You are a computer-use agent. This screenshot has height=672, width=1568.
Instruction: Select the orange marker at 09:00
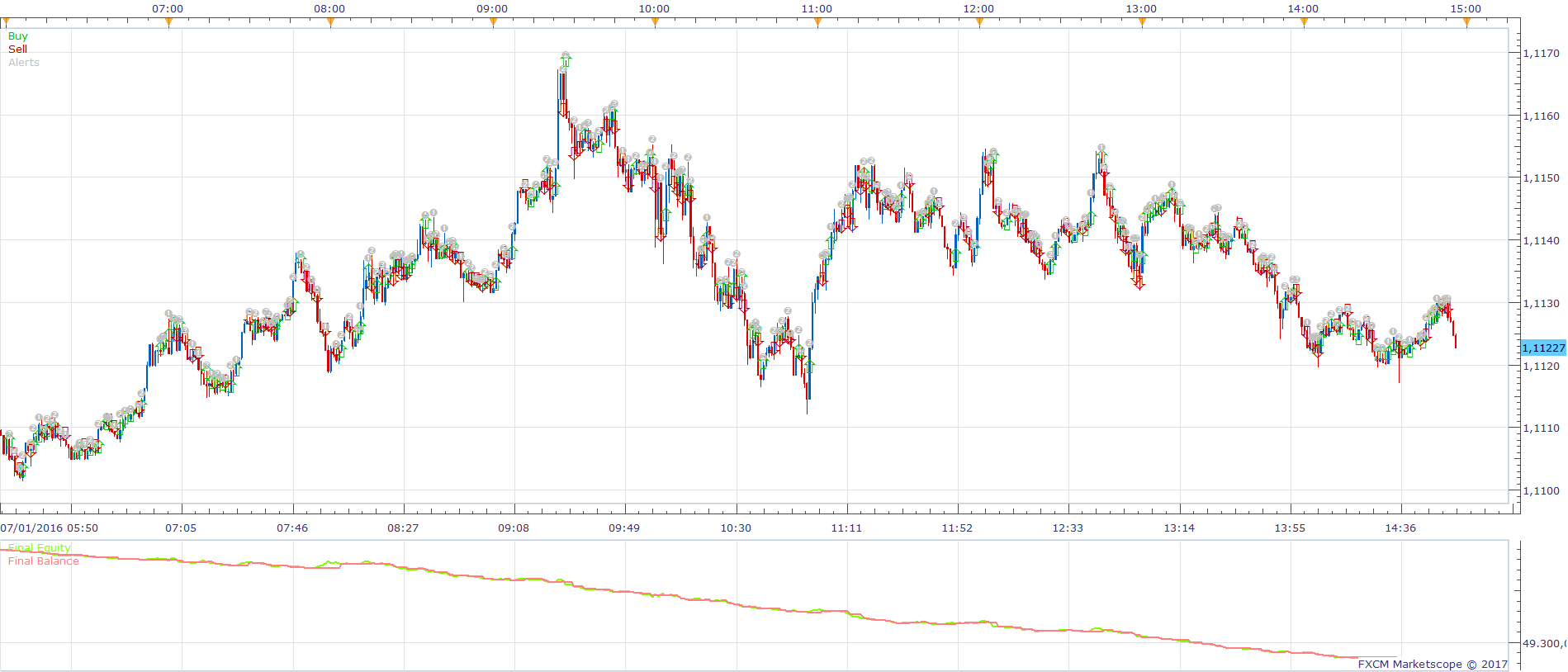[x=493, y=22]
